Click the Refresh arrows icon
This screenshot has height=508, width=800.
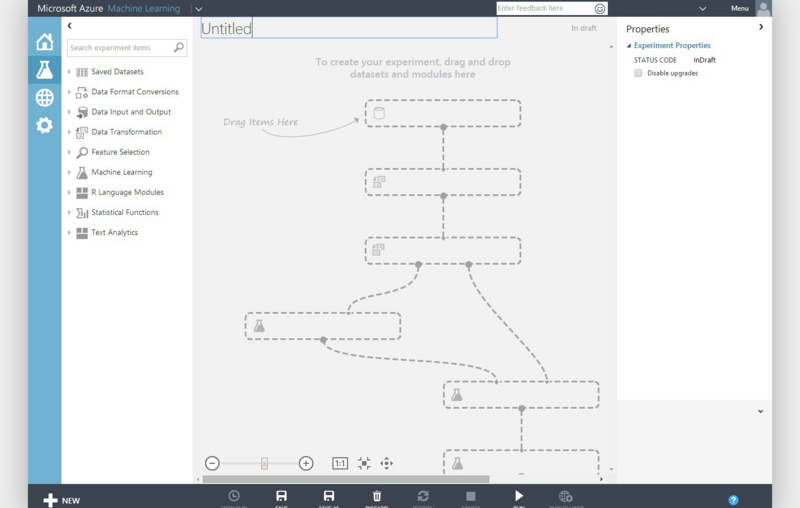(x=423, y=496)
